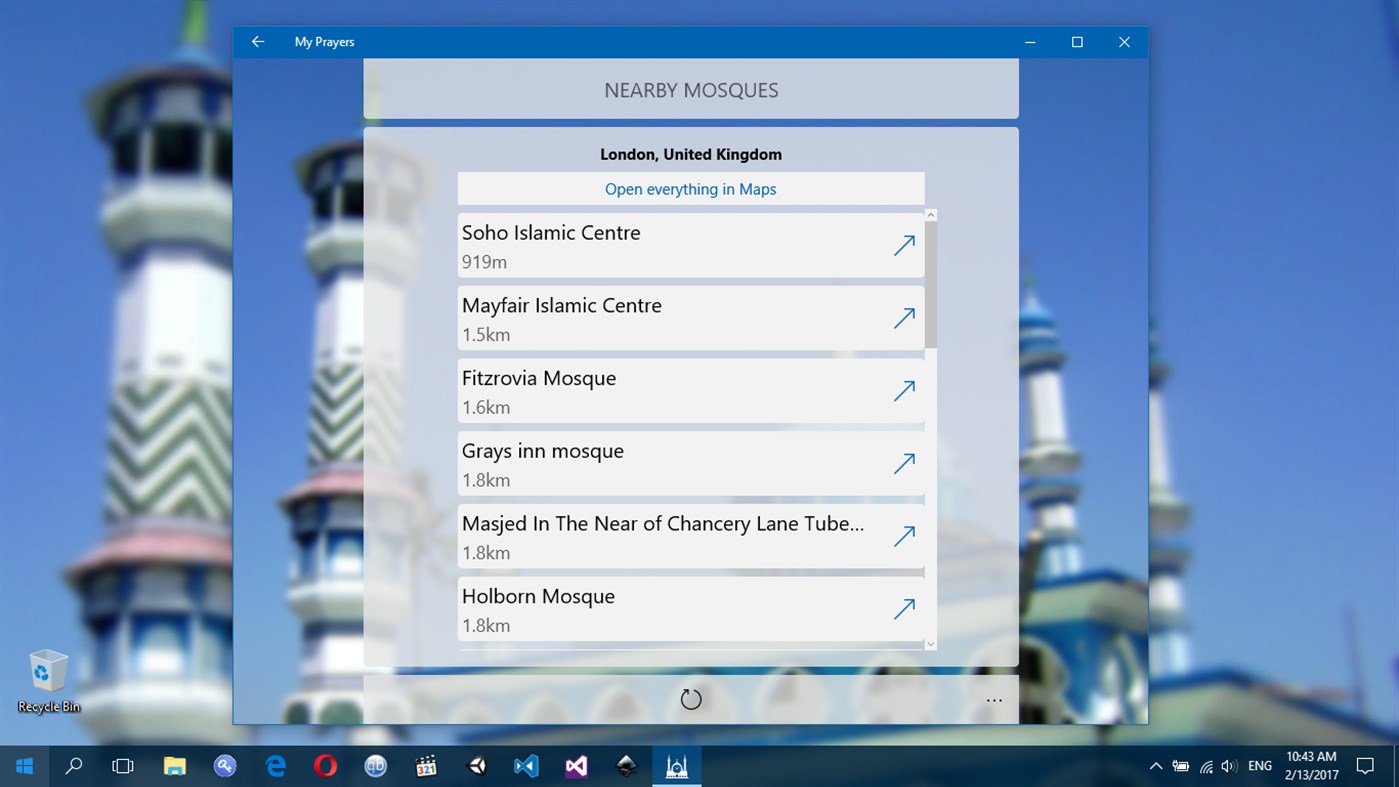Open the Windows Start menu
Viewport: 1399px width, 787px height.
(24, 766)
